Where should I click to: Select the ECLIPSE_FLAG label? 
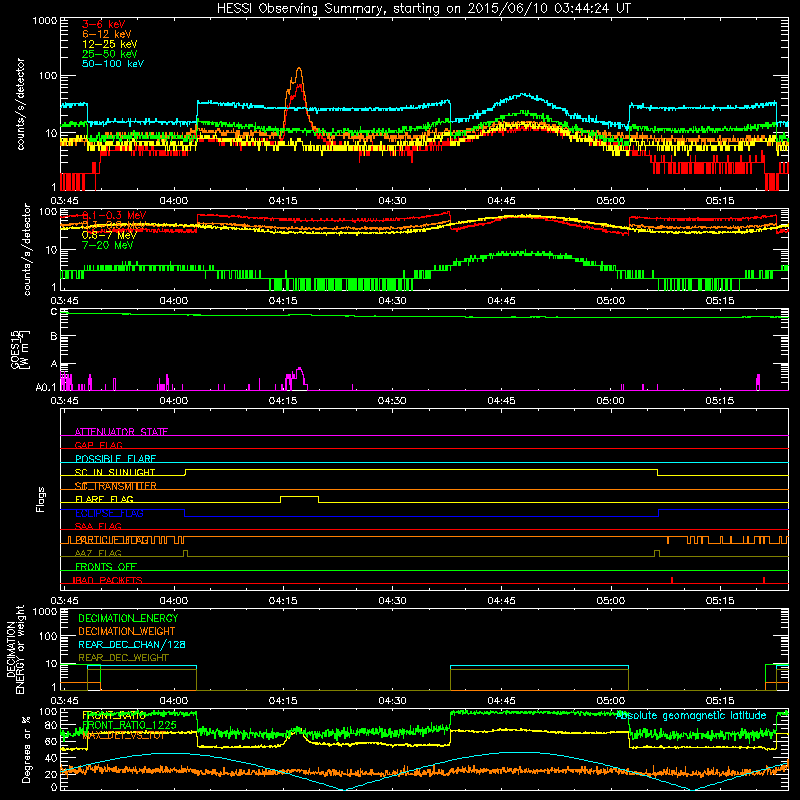point(109,513)
